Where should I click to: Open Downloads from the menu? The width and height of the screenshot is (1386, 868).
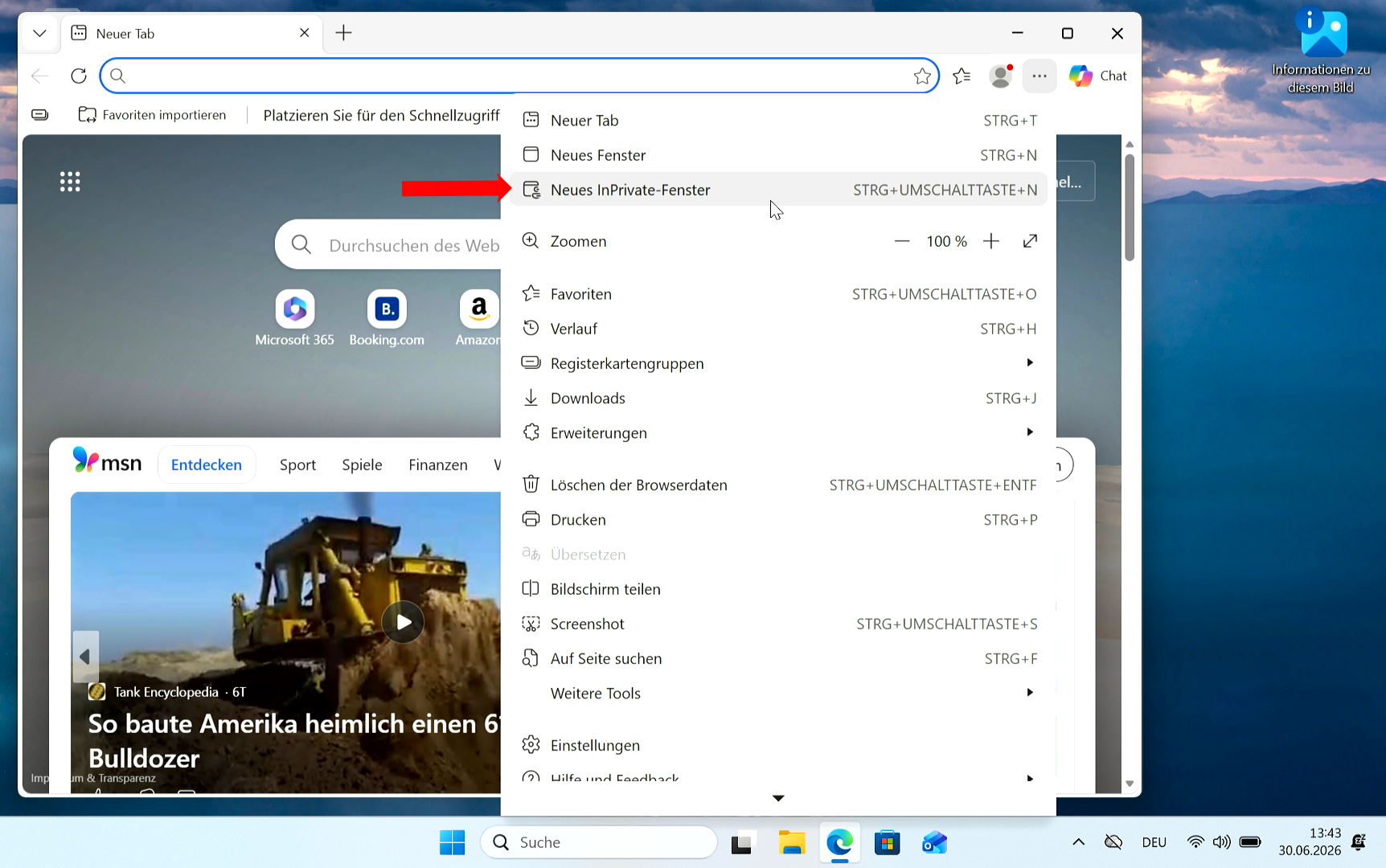click(778, 398)
